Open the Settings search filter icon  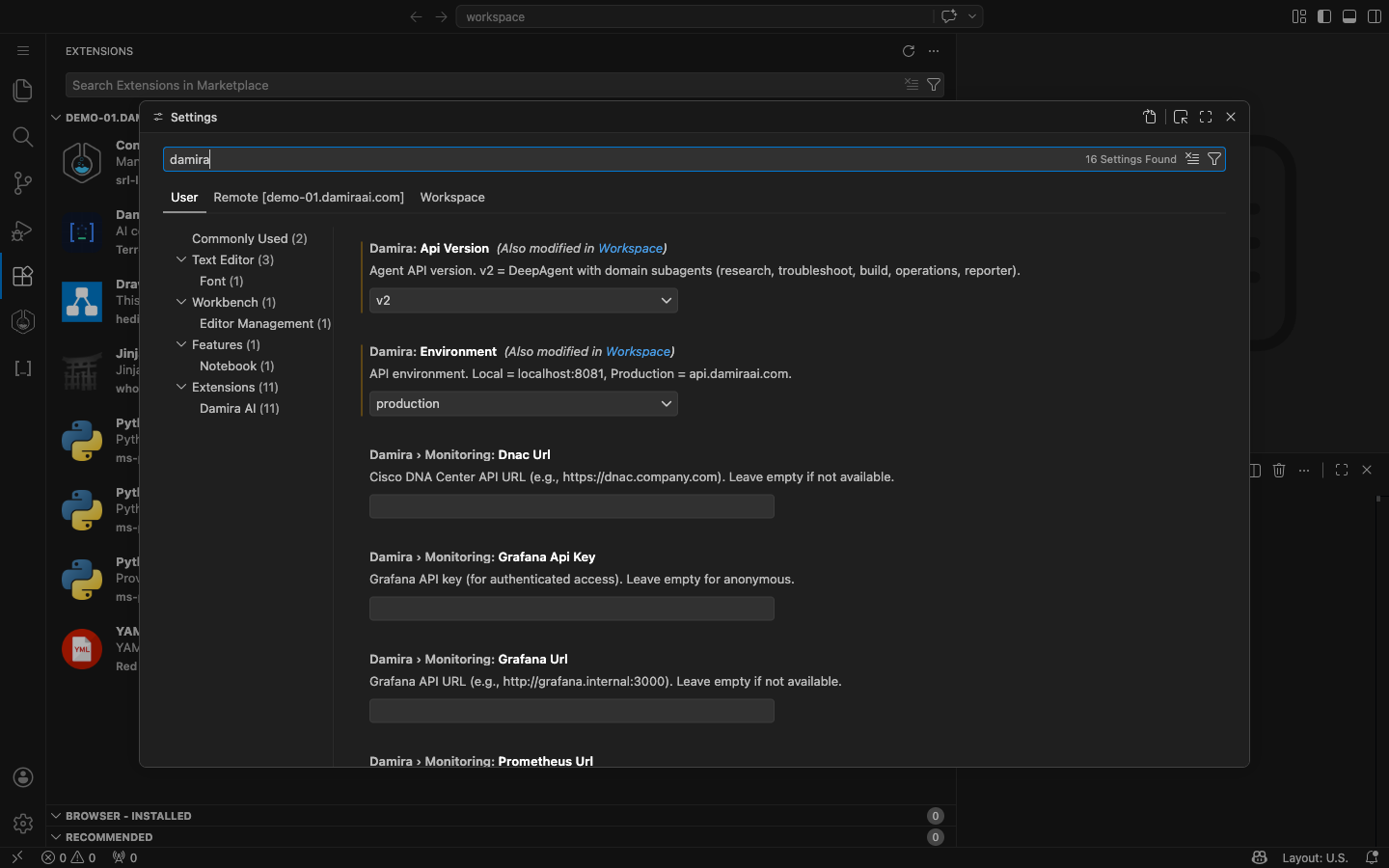(1214, 159)
